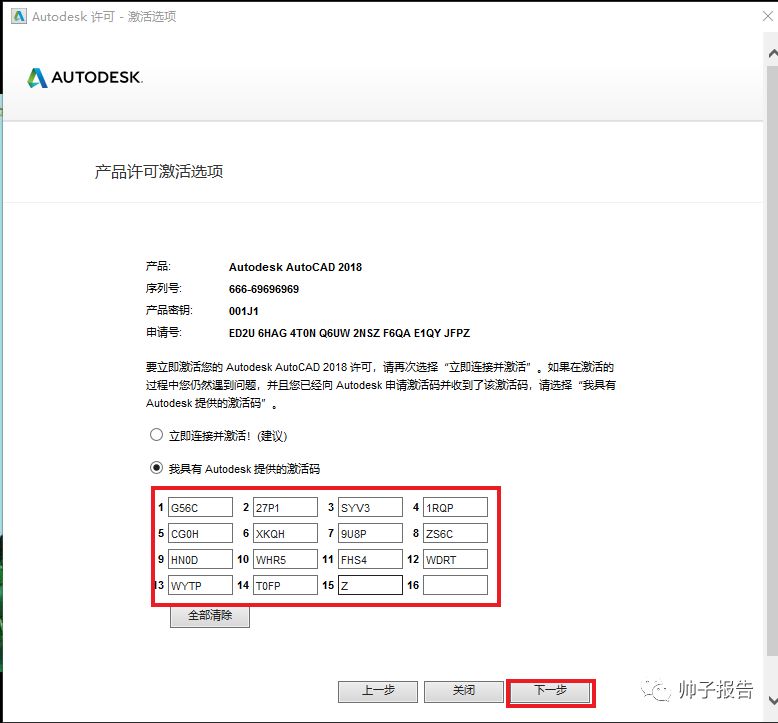Click activation code field 13 containing WYTP

[x=200, y=585]
